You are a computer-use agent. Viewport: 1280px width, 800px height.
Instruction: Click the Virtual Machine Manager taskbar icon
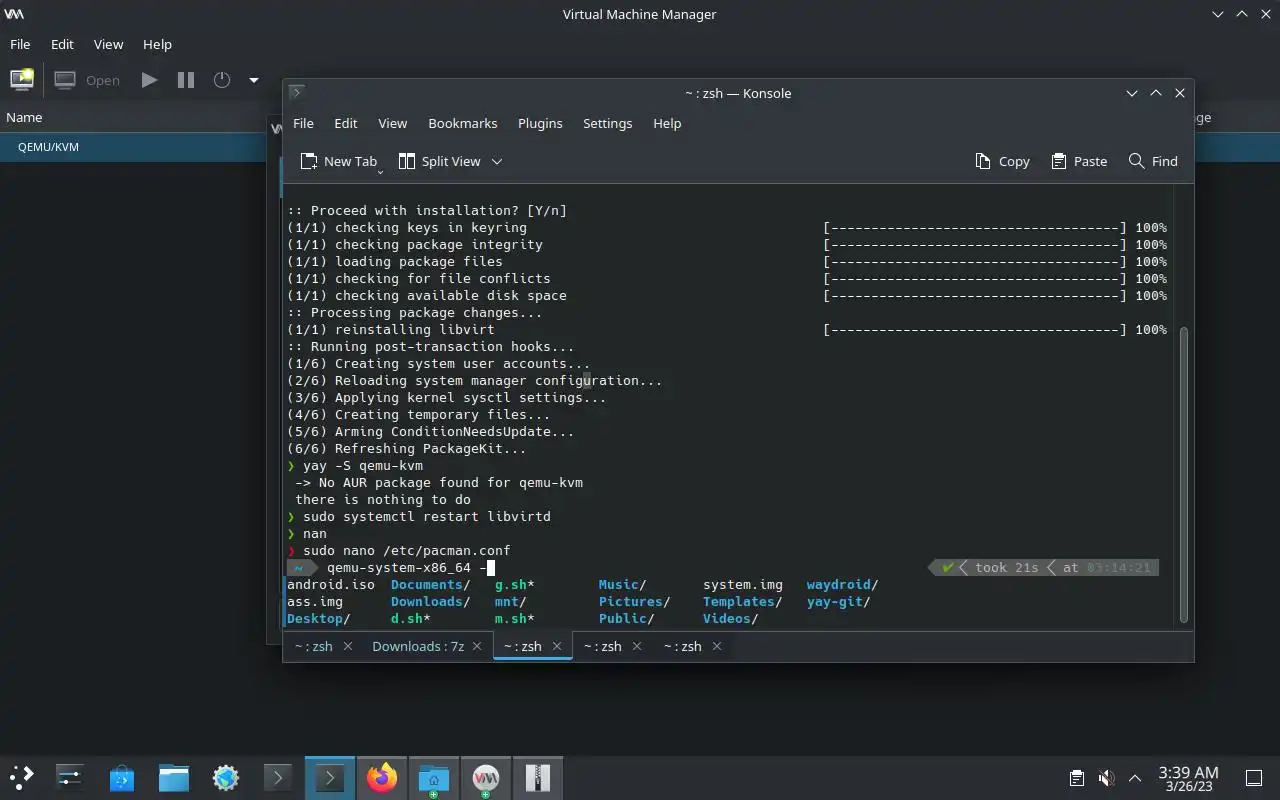tap(486, 776)
